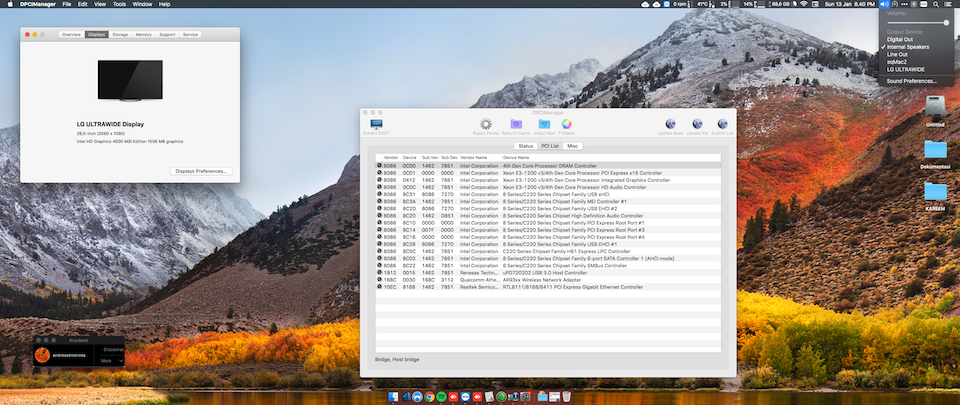Switch to the Status tab in DPCIManager
This screenshot has height=405, width=960.
tap(525, 146)
